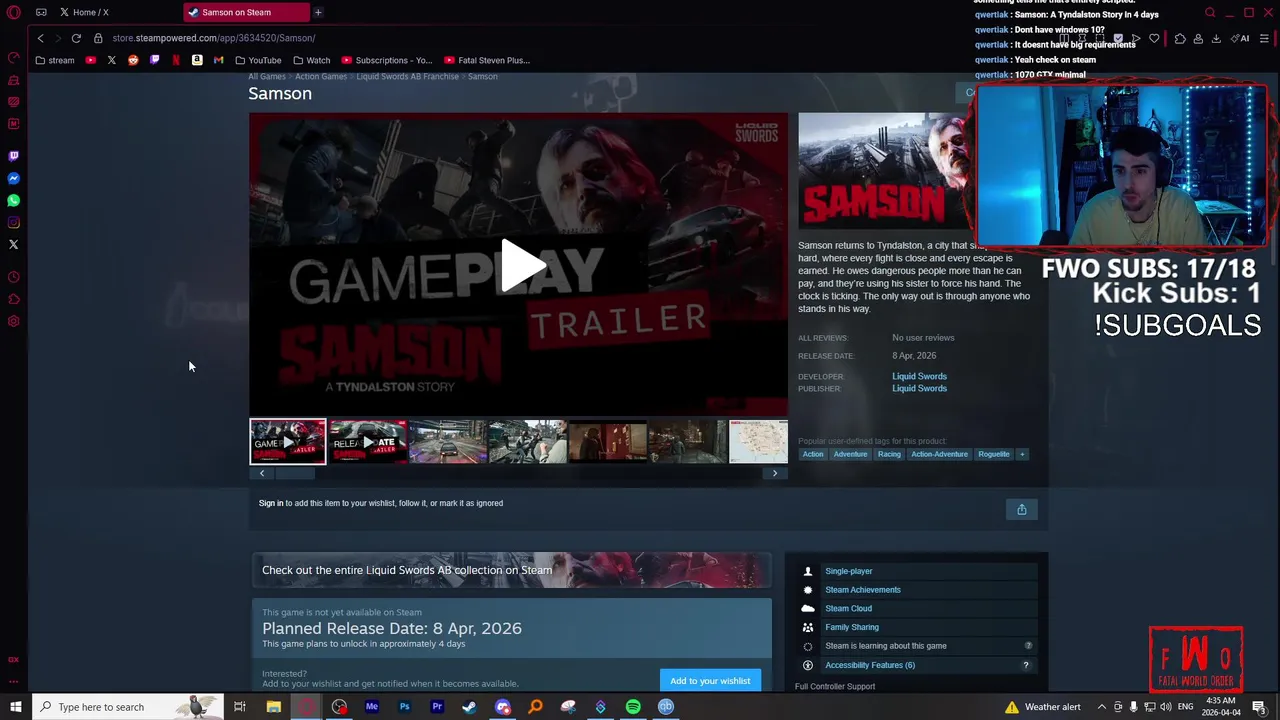Image resolution: width=1280 pixels, height=720 pixels.
Task: Open the share icon button
Action: point(1021,510)
